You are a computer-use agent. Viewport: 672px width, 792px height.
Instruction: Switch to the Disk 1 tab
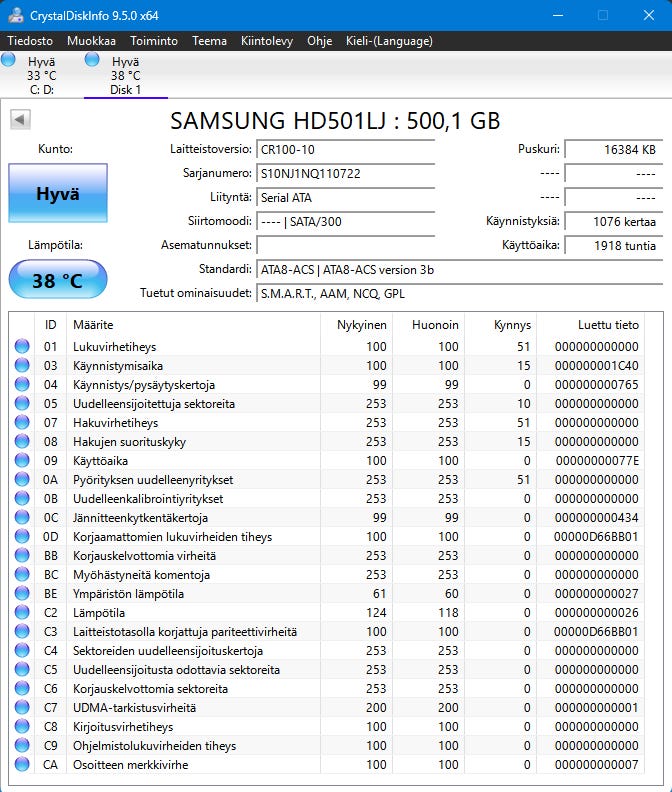point(125,75)
